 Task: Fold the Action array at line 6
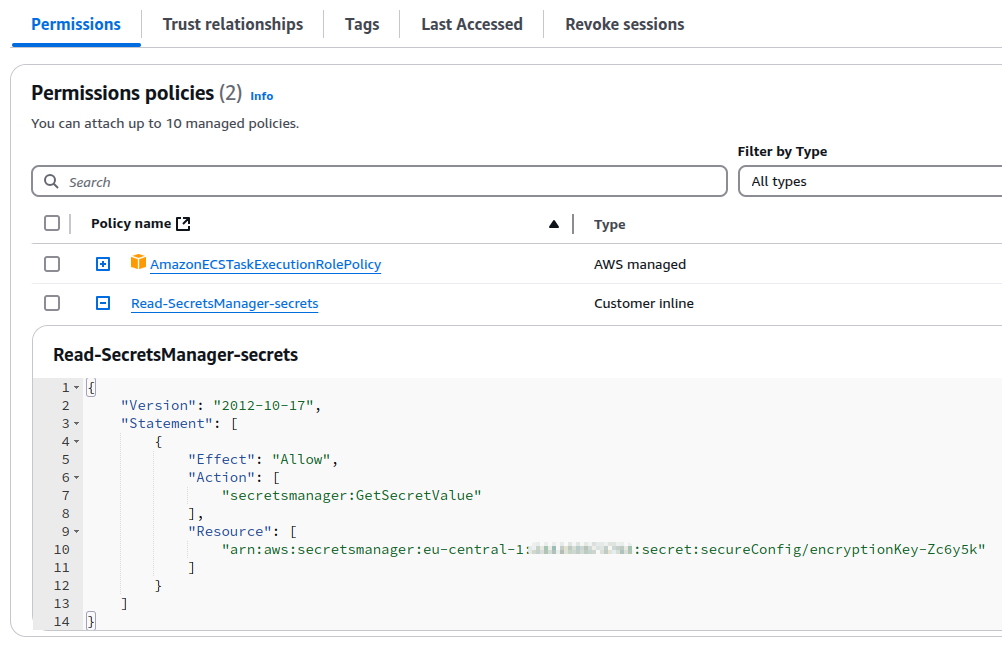point(77,478)
